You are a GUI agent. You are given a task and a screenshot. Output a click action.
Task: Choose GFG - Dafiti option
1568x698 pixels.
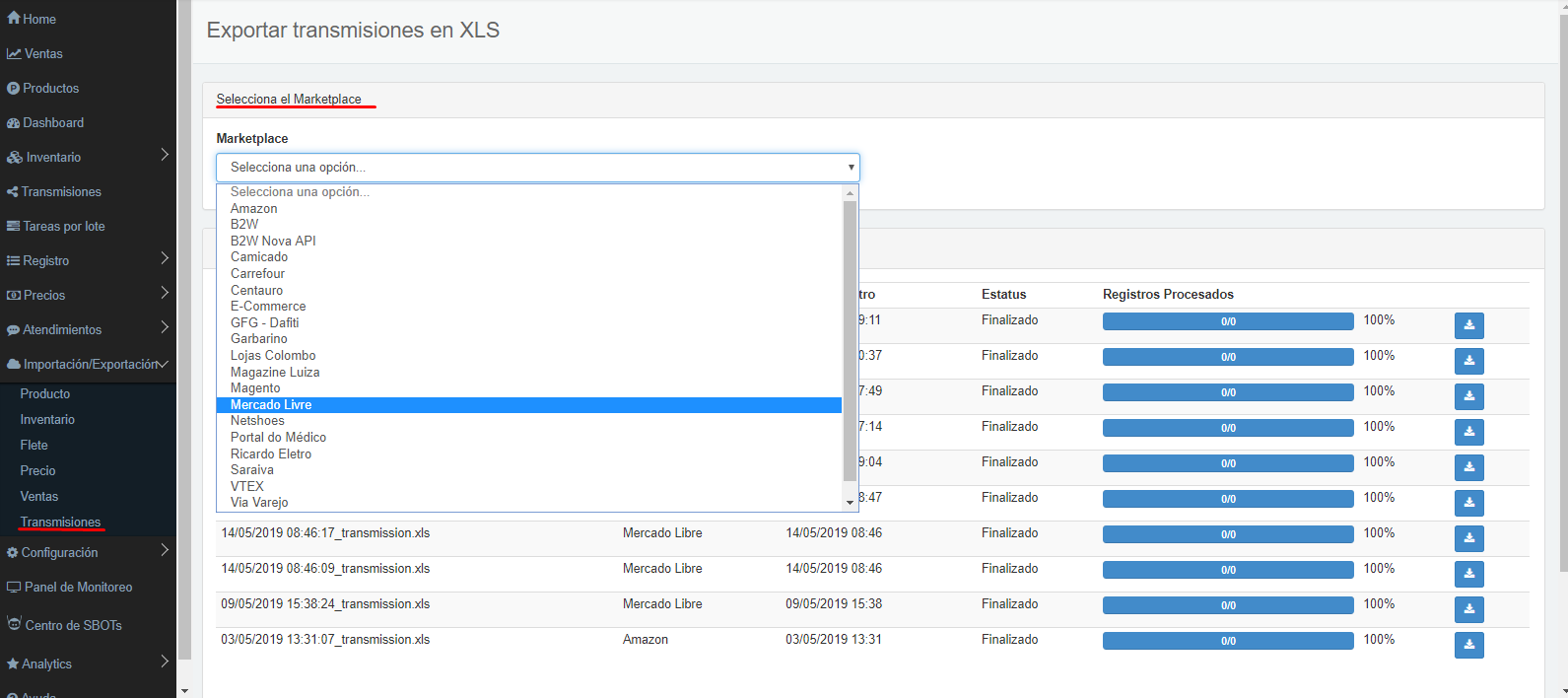529,322
